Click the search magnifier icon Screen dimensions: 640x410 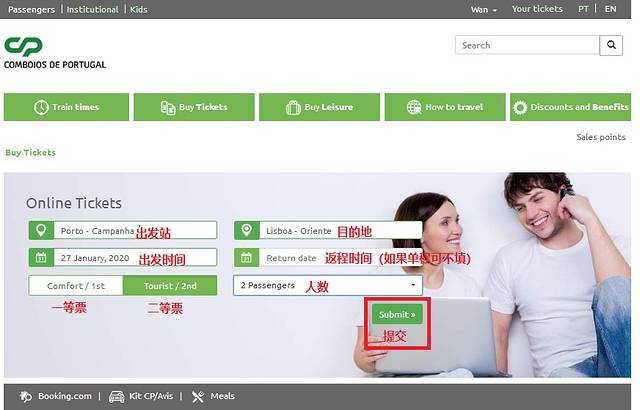coord(611,45)
